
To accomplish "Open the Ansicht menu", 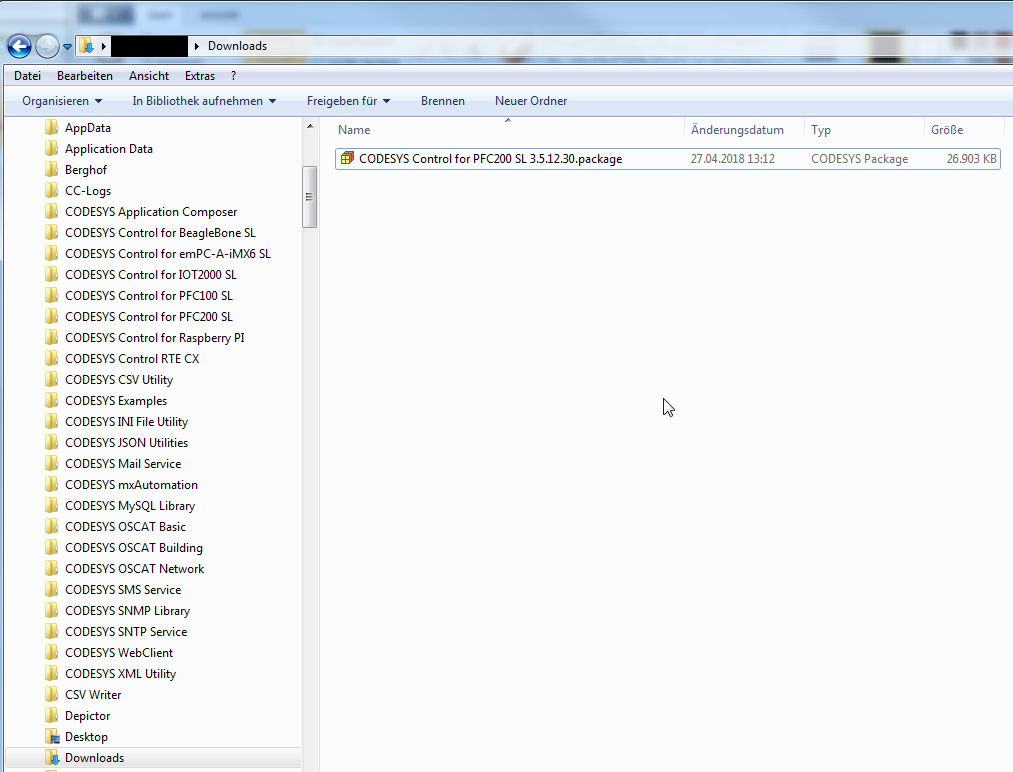I will pyautogui.click(x=149, y=76).
